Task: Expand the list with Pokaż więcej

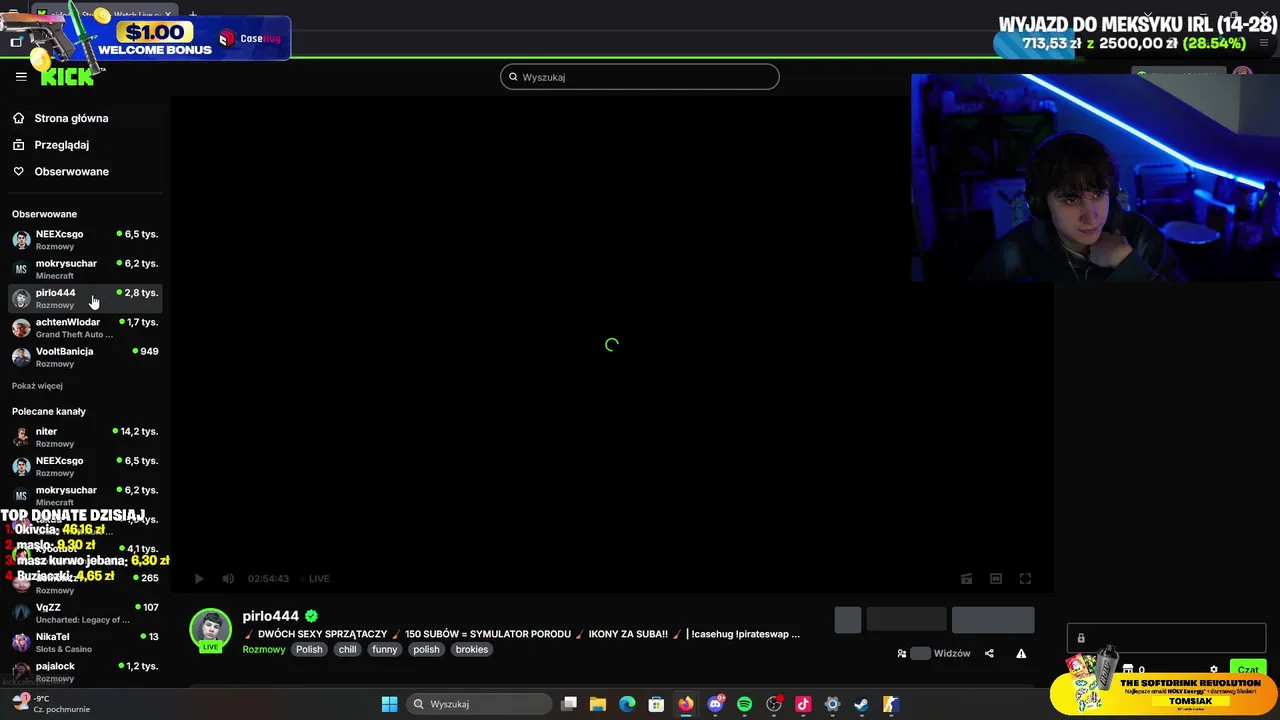Action: [x=37, y=386]
